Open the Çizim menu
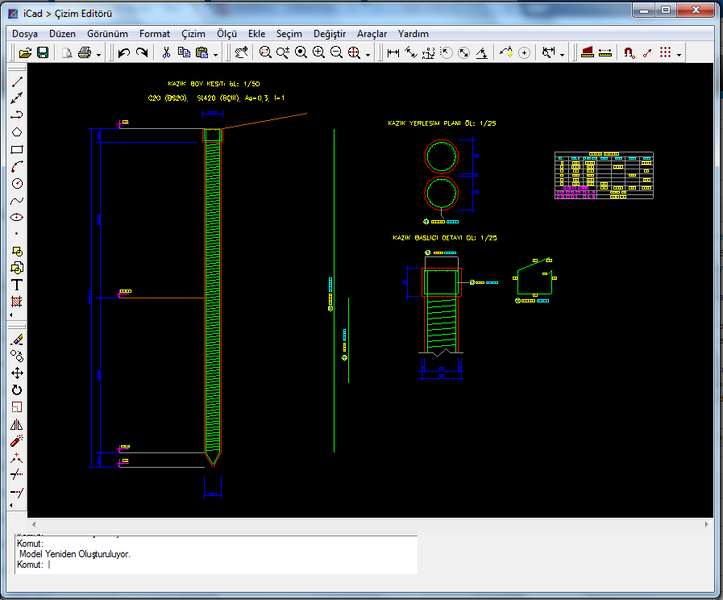The image size is (723, 600). click(x=193, y=34)
